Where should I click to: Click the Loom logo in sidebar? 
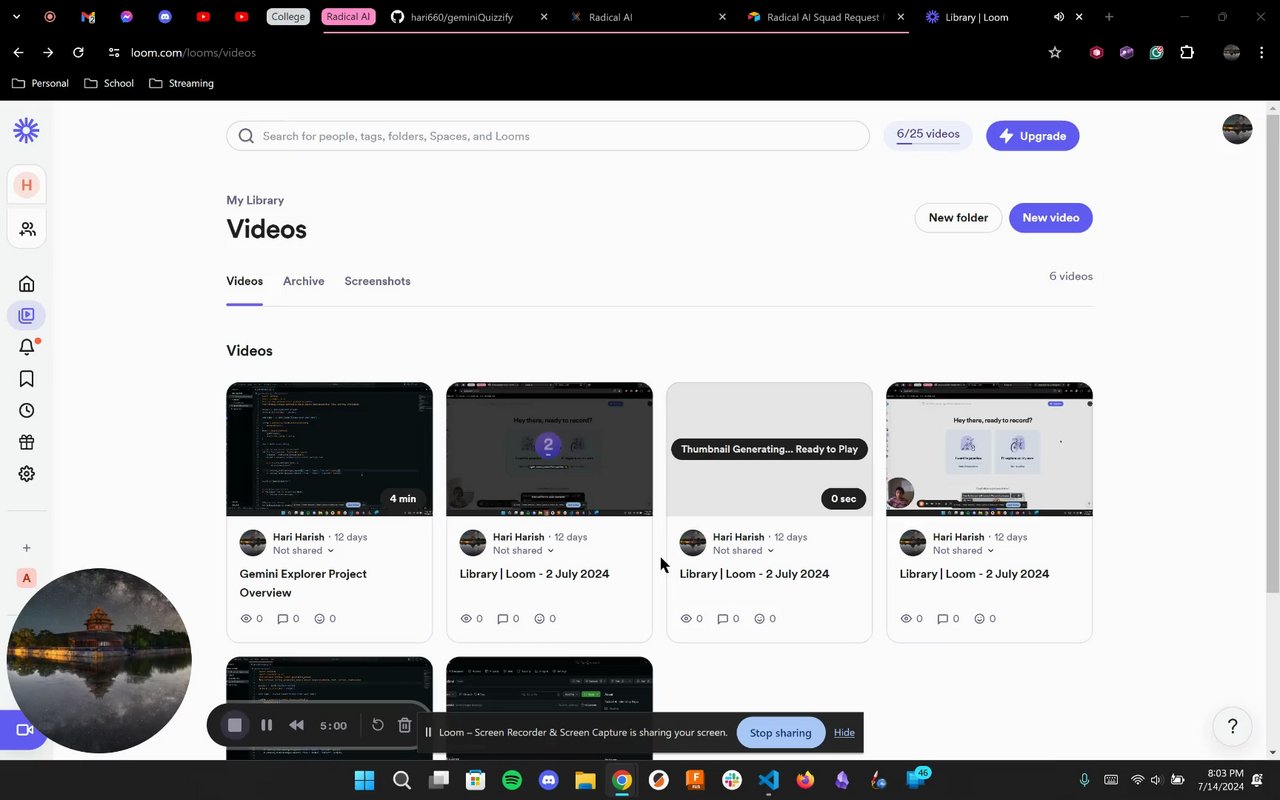pos(26,130)
